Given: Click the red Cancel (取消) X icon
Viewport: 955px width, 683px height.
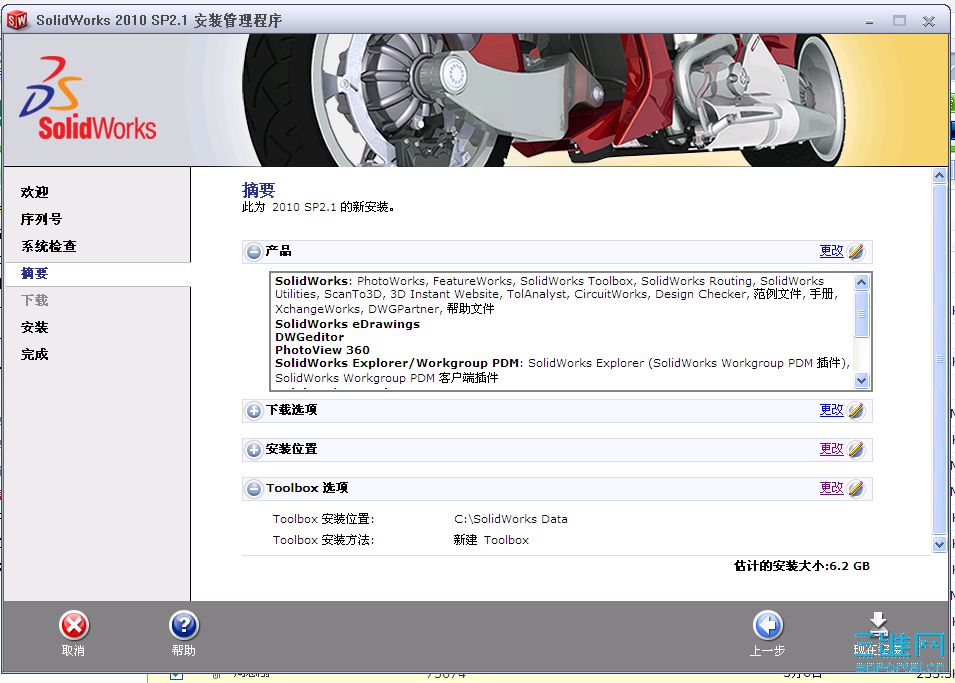Looking at the screenshot, I should pyautogui.click(x=74, y=625).
